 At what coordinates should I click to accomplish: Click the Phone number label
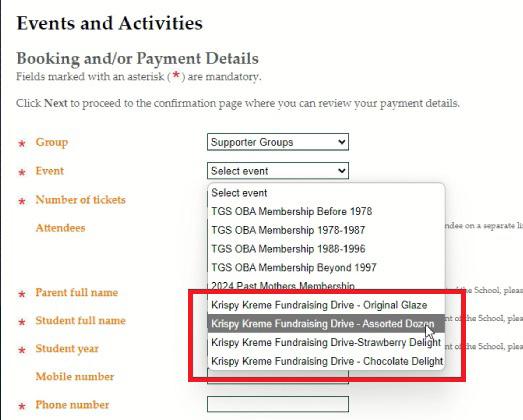pos(72,405)
